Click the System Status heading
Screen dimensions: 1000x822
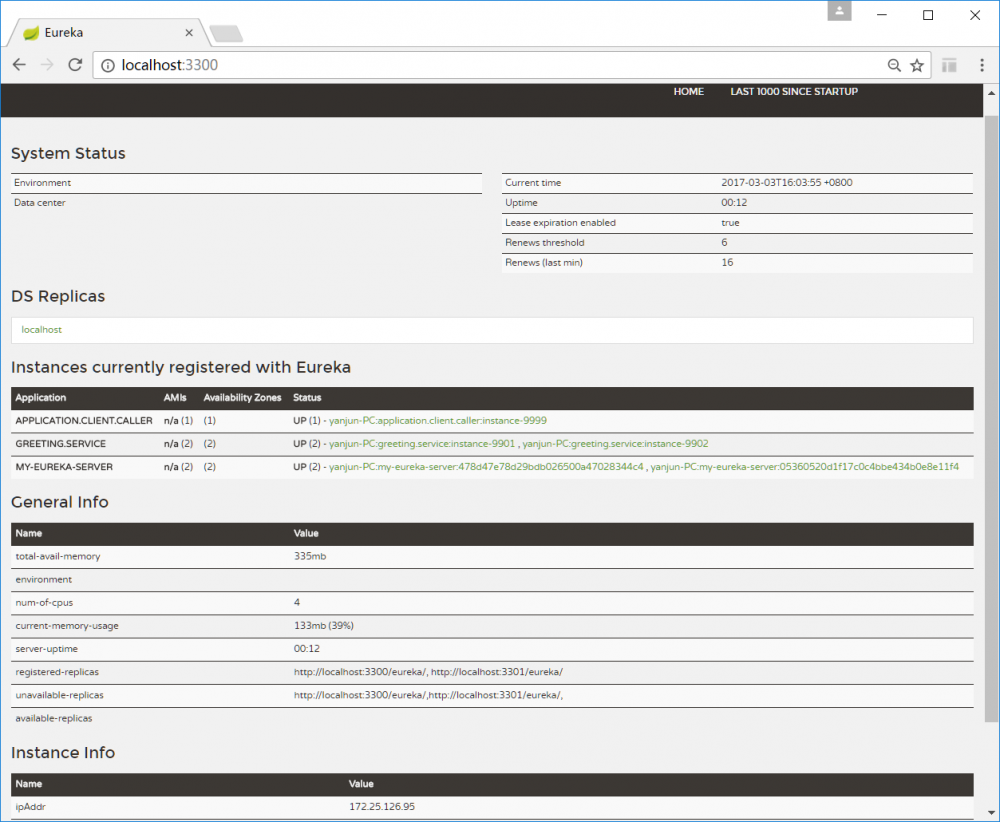pyautogui.click(x=68, y=153)
